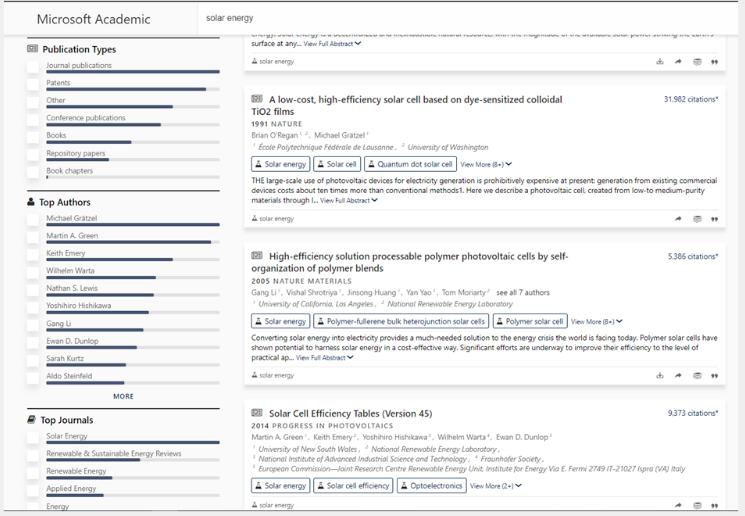
Task: View the 31,982 citations link
Action: point(691,99)
